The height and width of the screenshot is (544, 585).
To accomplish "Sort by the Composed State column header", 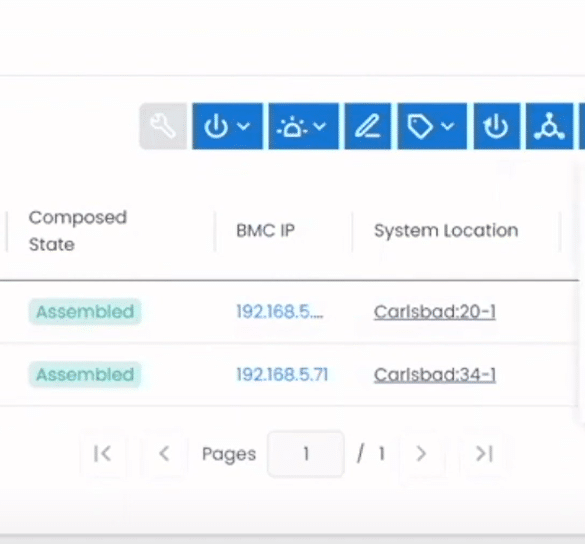I will coord(78,231).
